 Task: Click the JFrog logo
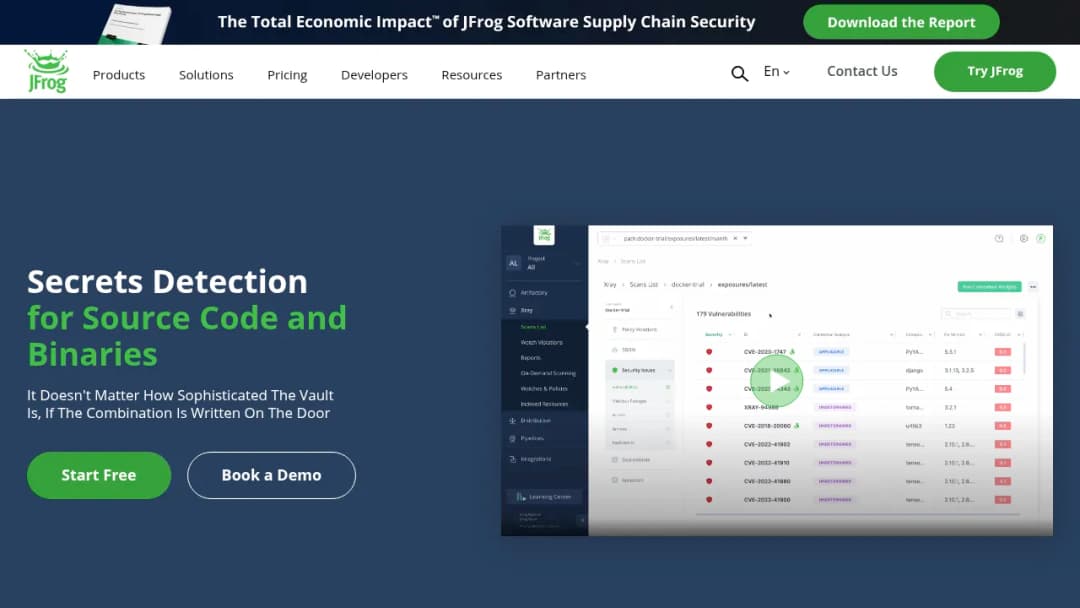[47, 72]
